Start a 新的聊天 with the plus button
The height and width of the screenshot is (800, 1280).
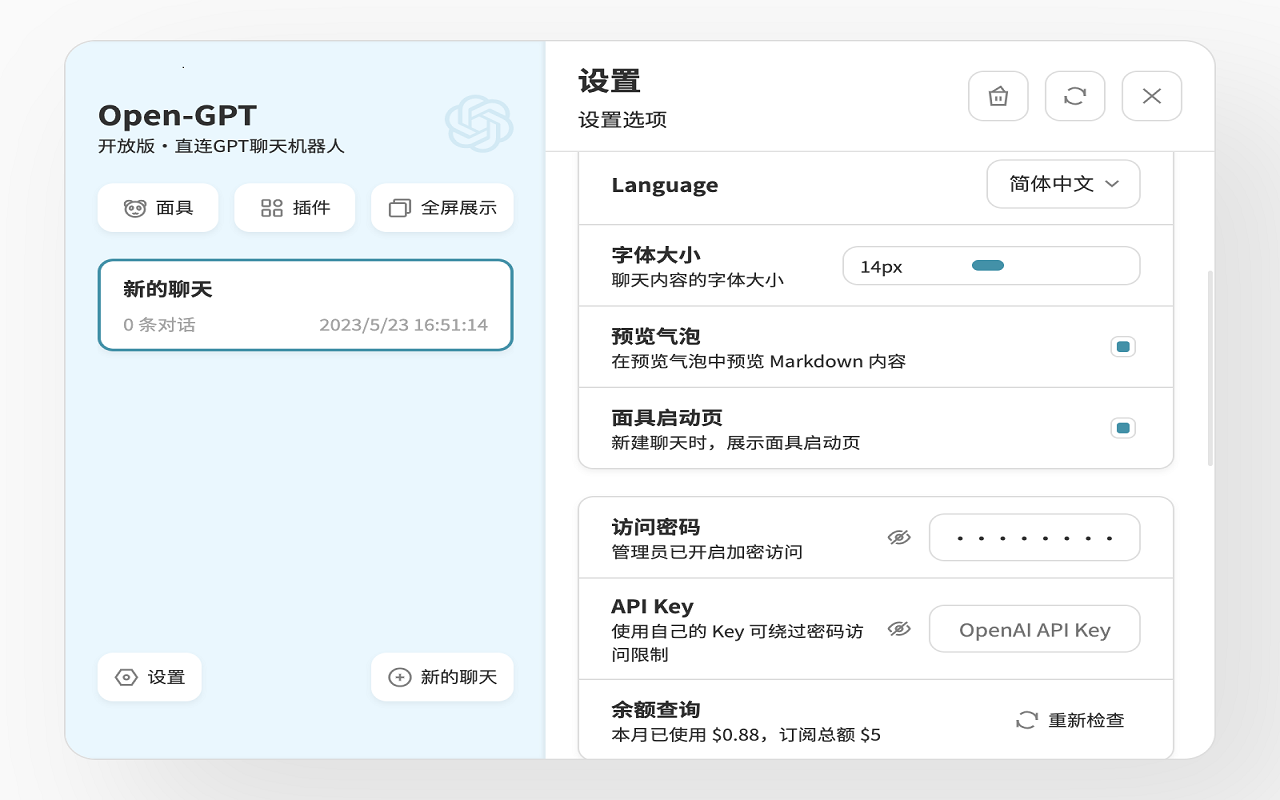(x=442, y=677)
